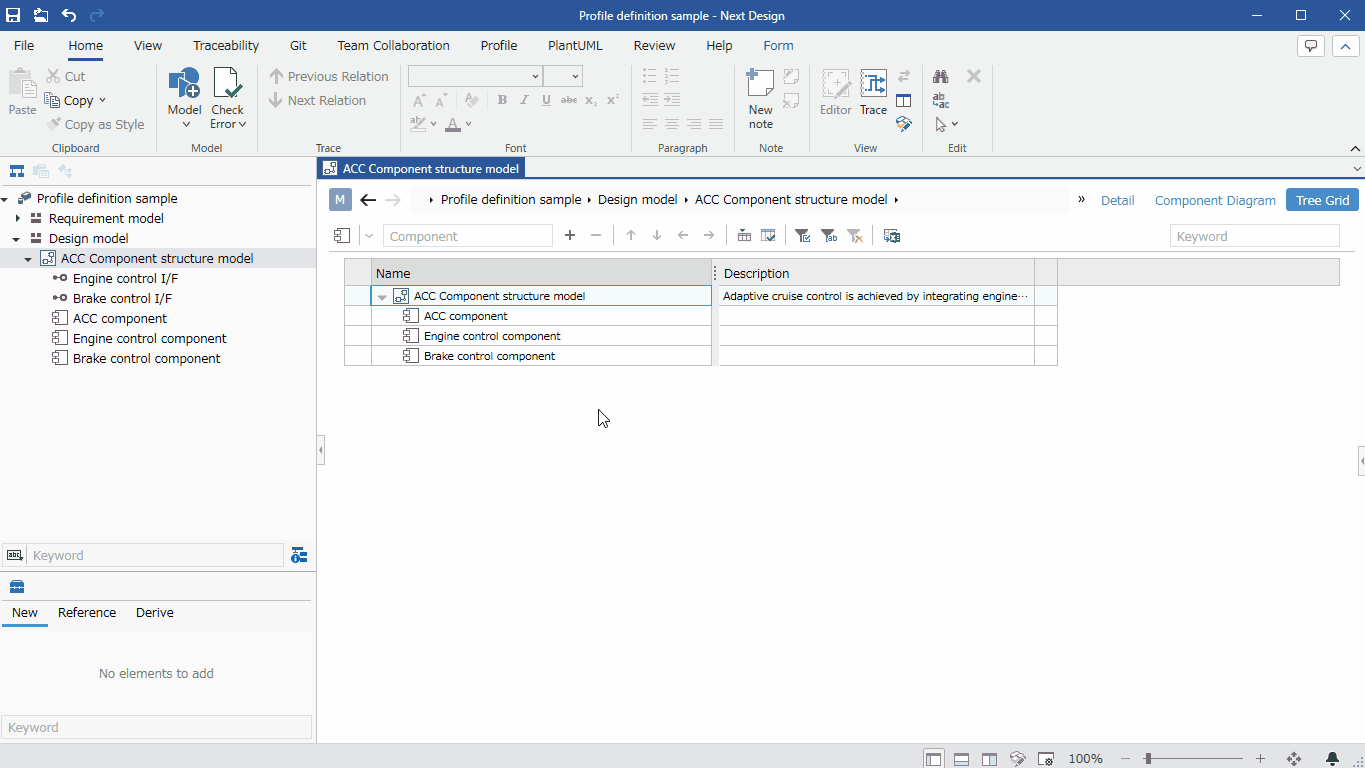The height and width of the screenshot is (768, 1365).
Task: Click the add (plus) button in grid toolbar
Action: (570, 236)
